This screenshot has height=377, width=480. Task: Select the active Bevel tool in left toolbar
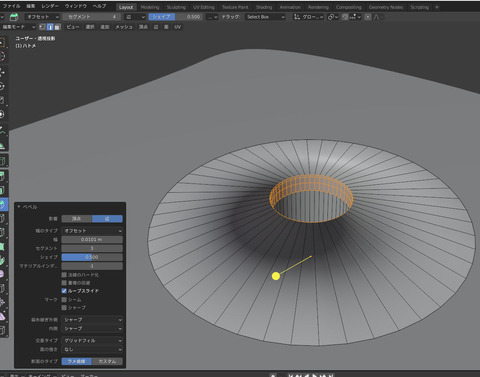tap(3, 204)
